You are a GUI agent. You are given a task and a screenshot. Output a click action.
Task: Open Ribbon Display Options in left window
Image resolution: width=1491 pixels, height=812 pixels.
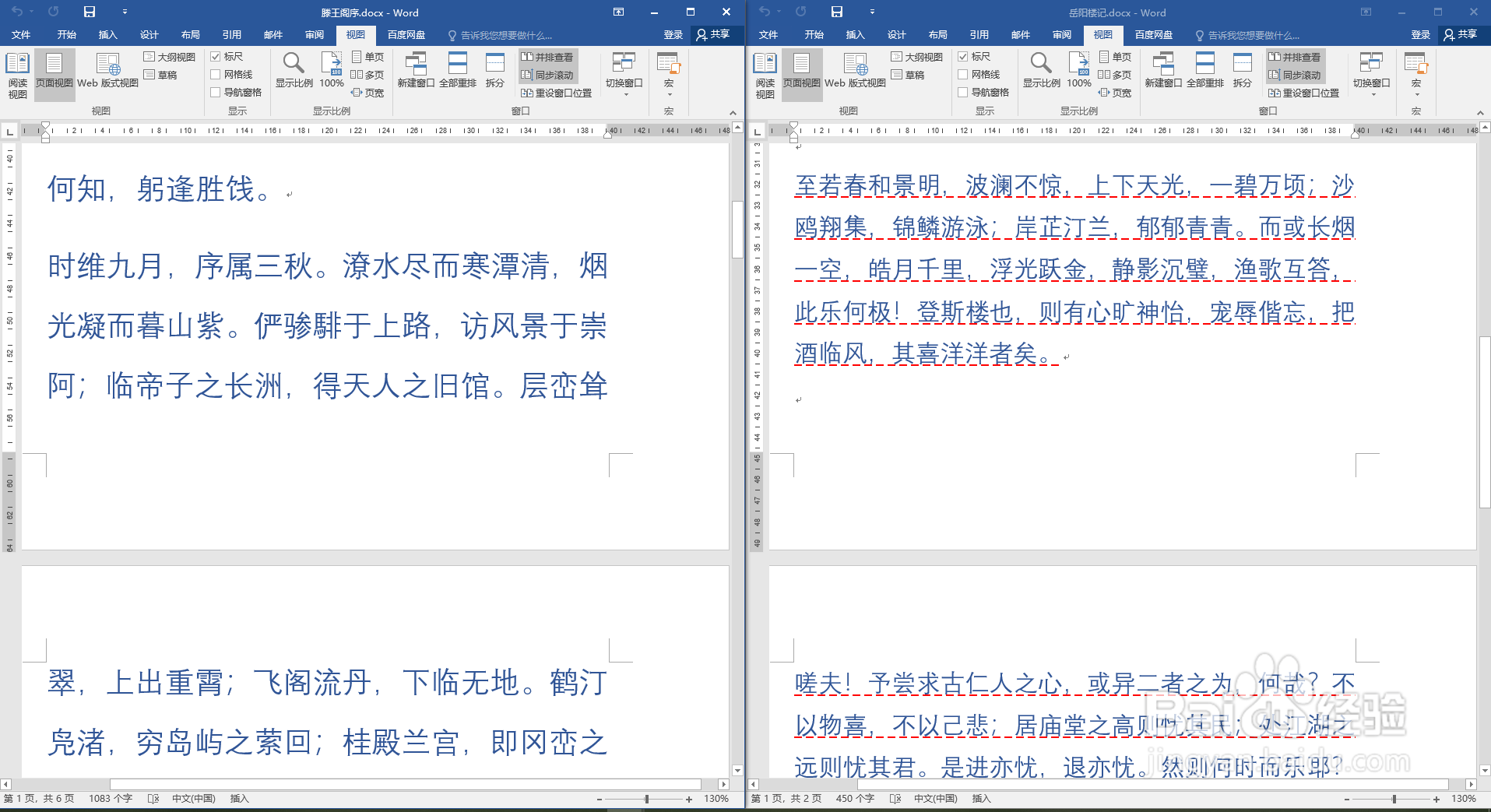(619, 12)
